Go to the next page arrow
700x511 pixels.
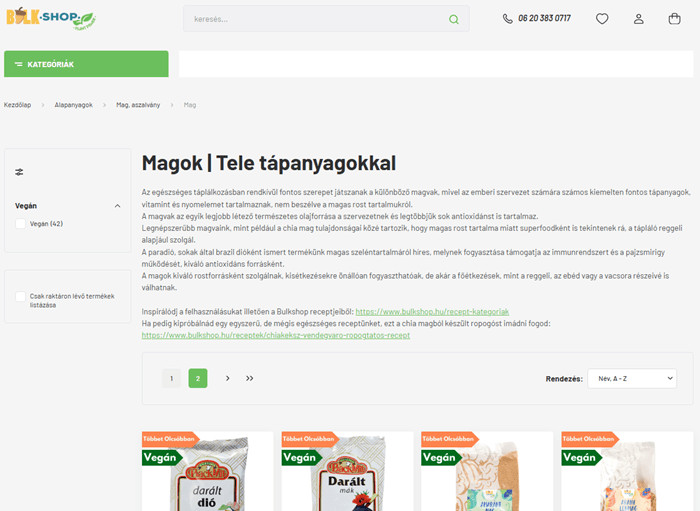click(x=227, y=378)
